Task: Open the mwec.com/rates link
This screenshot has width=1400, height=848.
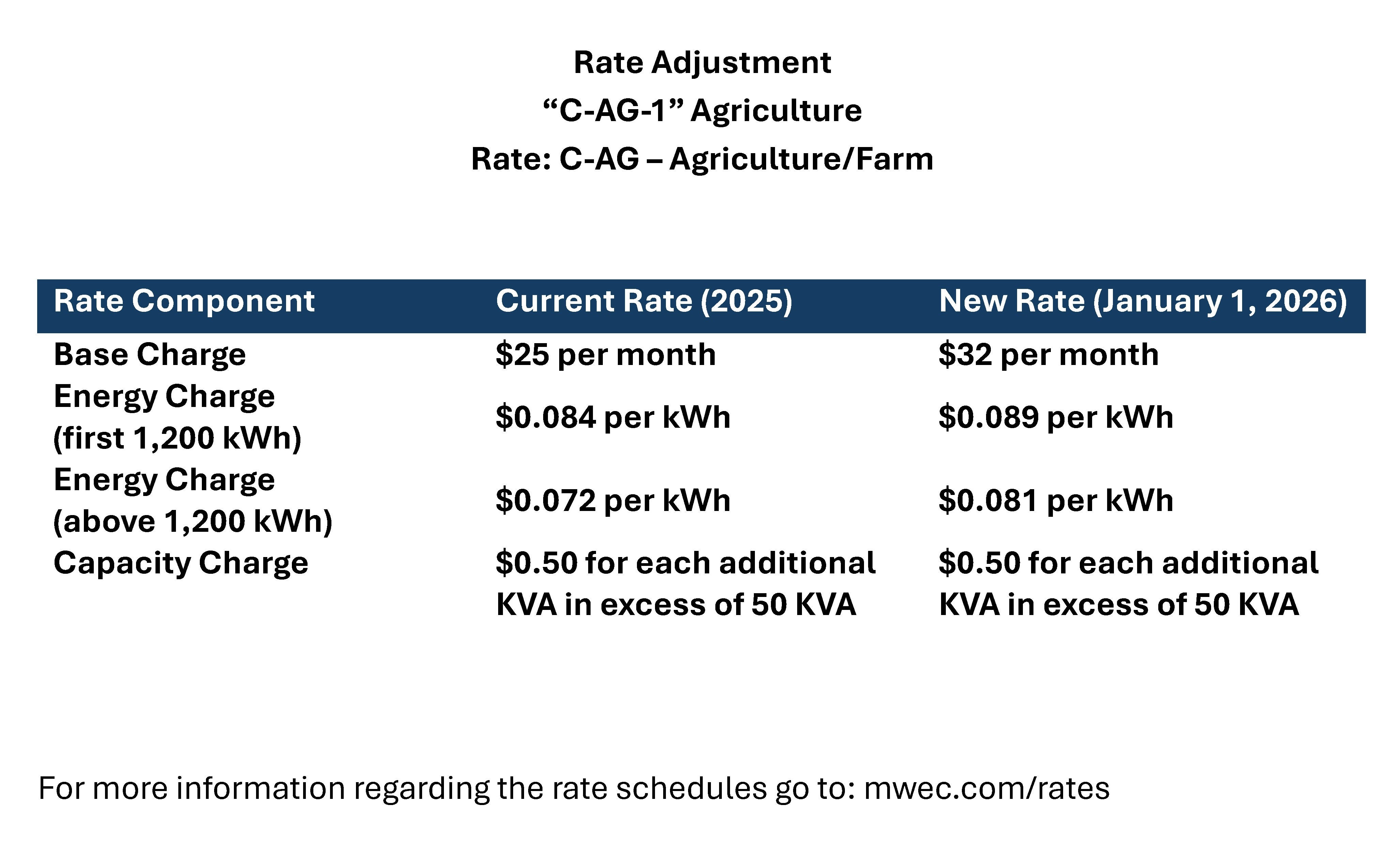Action: click(x=986, y=788)
